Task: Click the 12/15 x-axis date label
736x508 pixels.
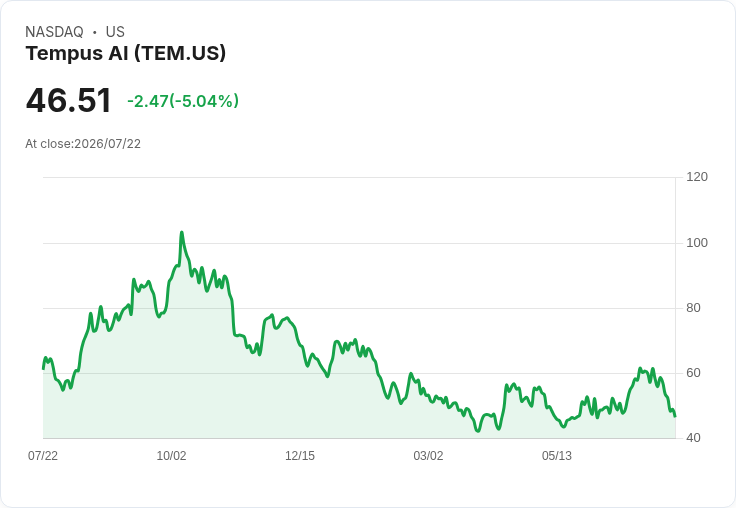Action: [x=300, y=455]
